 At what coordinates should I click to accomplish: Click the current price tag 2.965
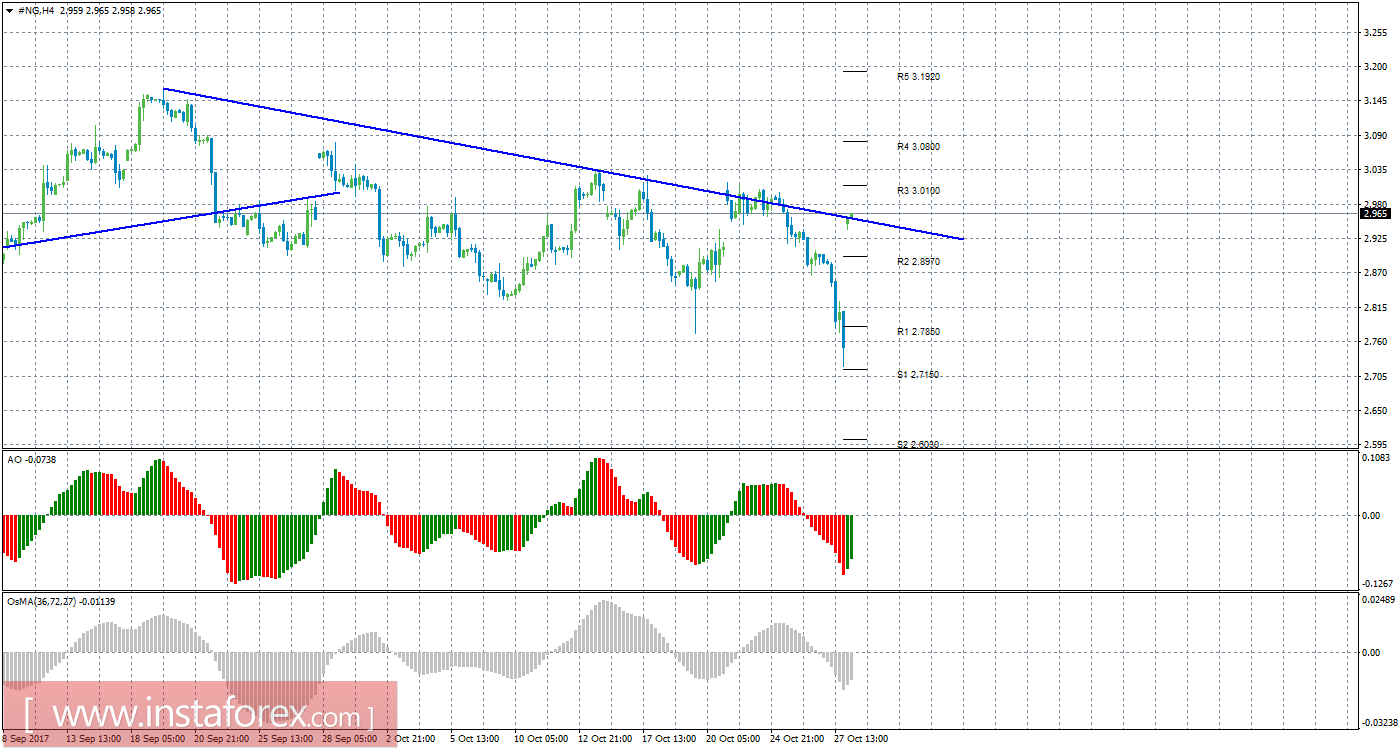pyautogui.click(x=1376, y=213)
